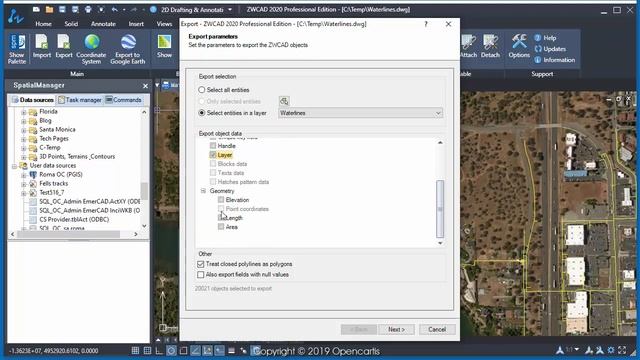Collapse the User data sources node
Image resolution: width=640 pixels, height=360 pixels.
(x=14, y=166)
